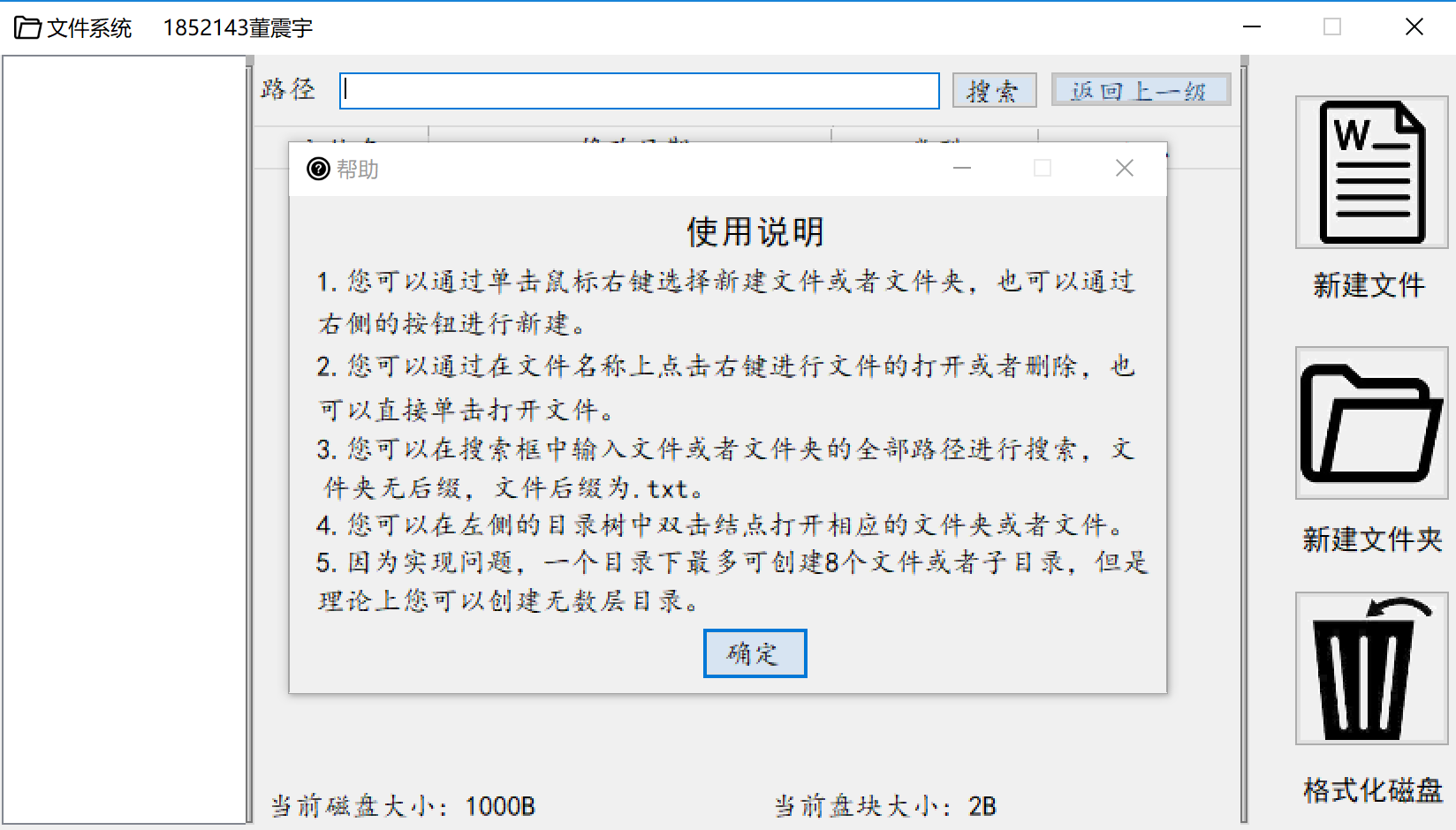Click the 搜索 search button

click(993, 90)
